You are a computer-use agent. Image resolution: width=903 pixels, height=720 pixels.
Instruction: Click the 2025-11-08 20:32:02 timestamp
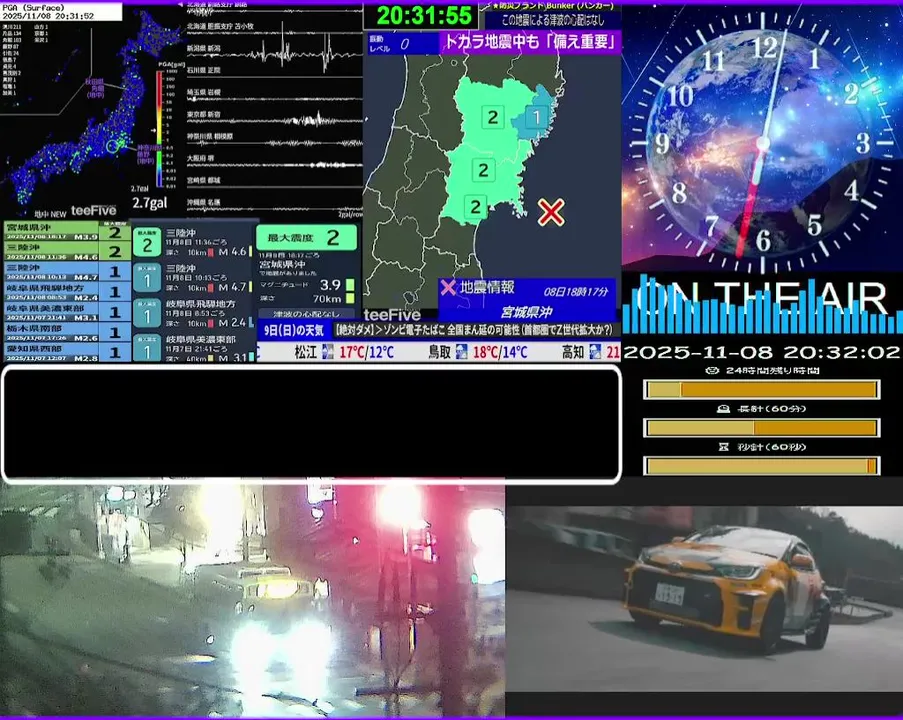(762, 352)
